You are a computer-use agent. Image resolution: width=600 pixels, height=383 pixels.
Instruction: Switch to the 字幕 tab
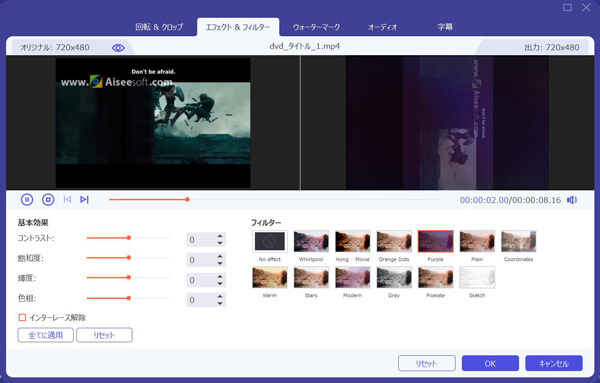click(x=445, y=27)
